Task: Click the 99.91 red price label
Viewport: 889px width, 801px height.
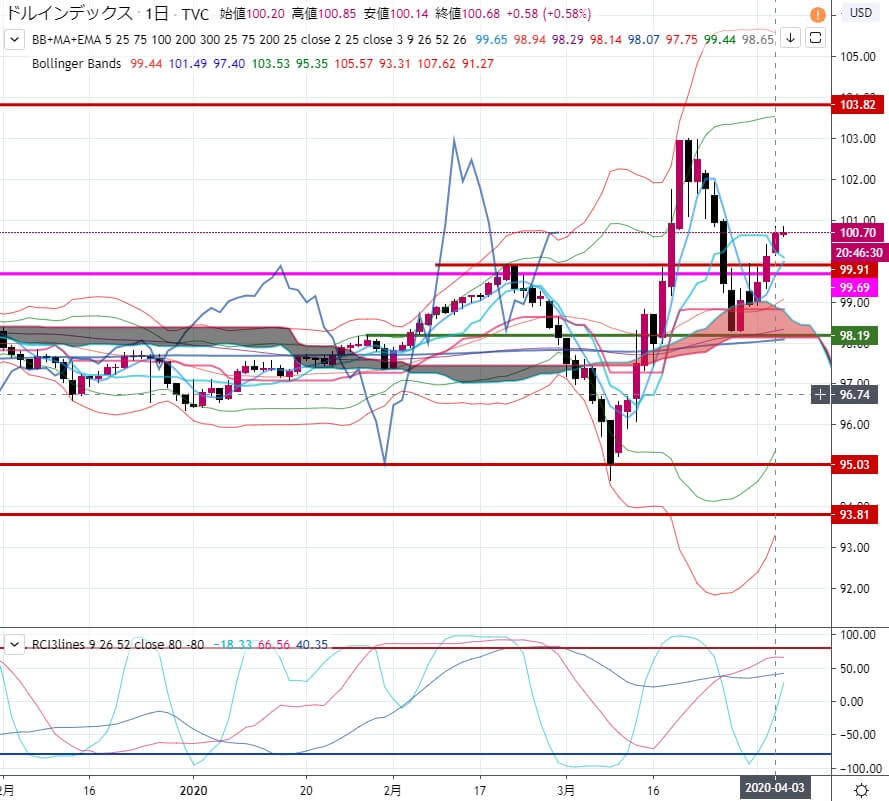Action: tap(854, 270)
